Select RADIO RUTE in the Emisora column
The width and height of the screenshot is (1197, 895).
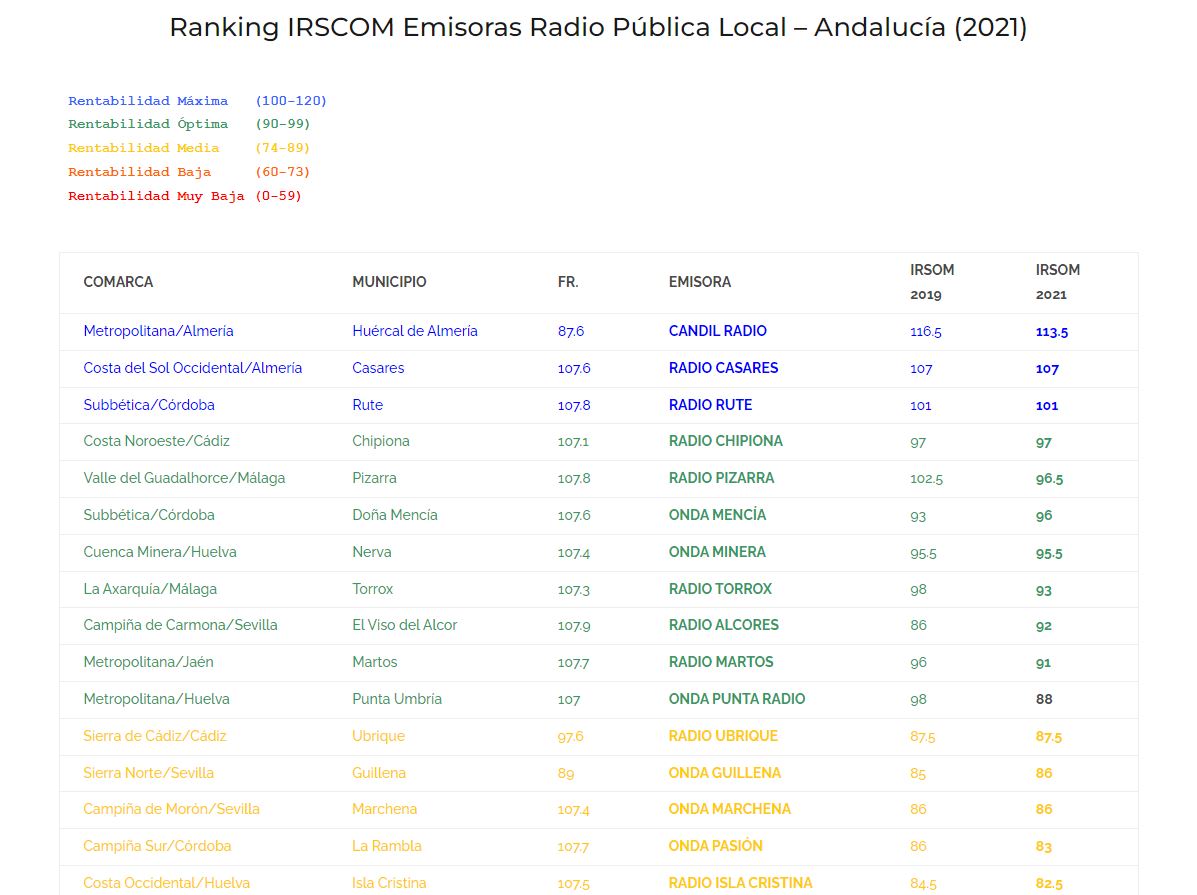click(710, 405)
